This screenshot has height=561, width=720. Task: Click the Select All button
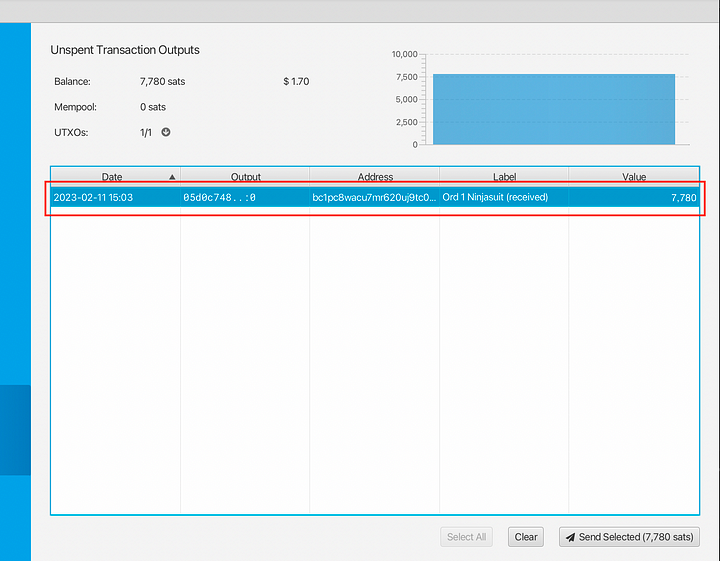tap(467, 537)
